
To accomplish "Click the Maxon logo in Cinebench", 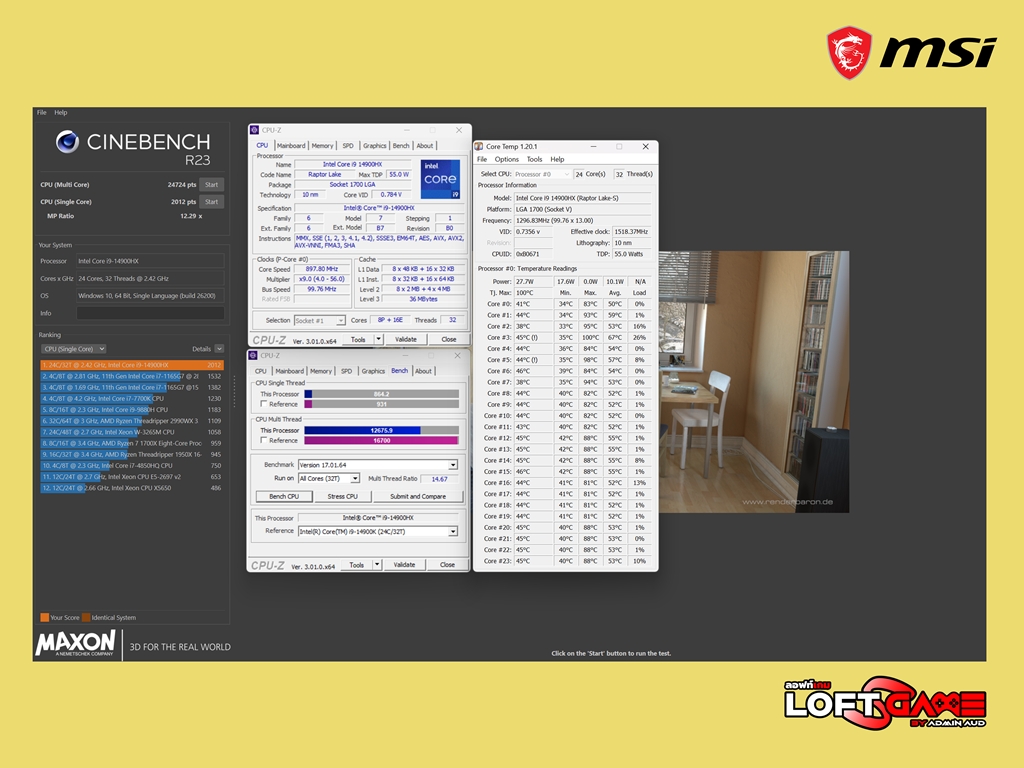I will [75, 643].
